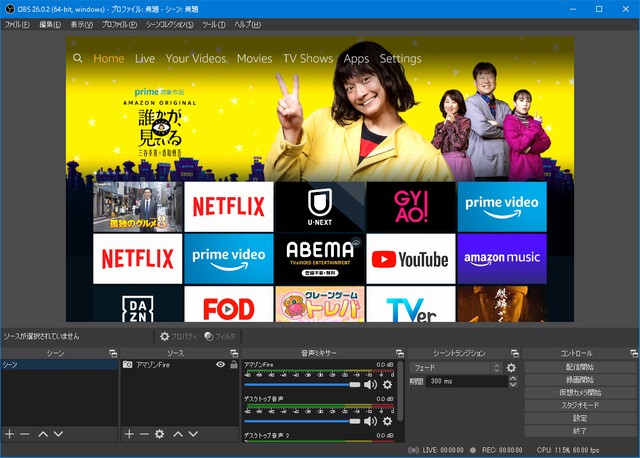Click the search magnifier in Fire TV preview
Viewport: 640px width, 458px height.
coord(78,58)
